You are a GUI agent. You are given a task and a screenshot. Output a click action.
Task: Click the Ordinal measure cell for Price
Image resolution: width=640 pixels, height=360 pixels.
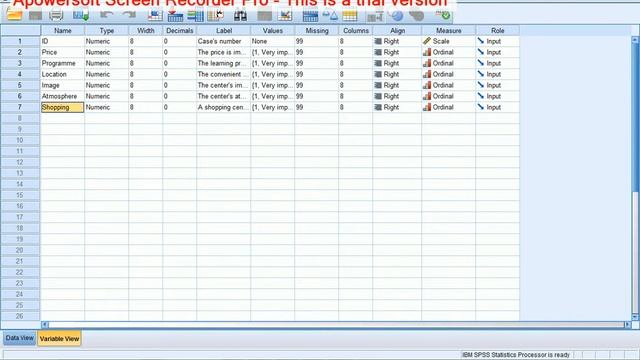449,52
